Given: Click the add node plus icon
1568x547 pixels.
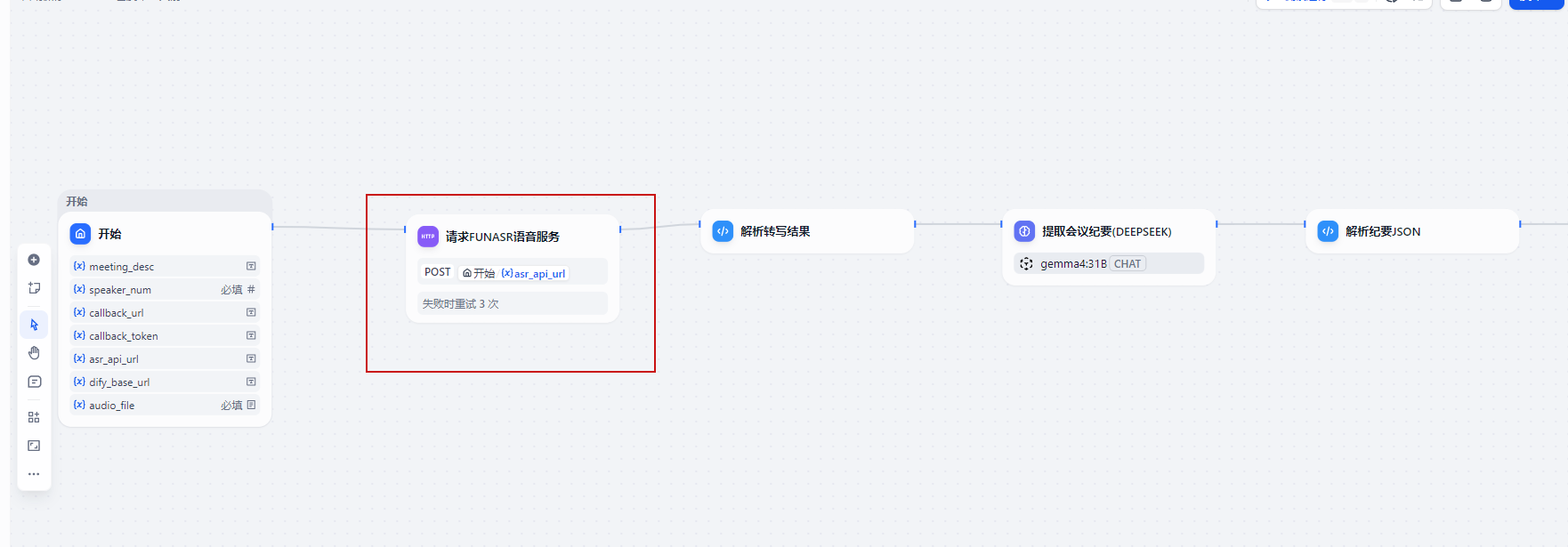Looking at the screenshot, I should click(x=34, y=260).
